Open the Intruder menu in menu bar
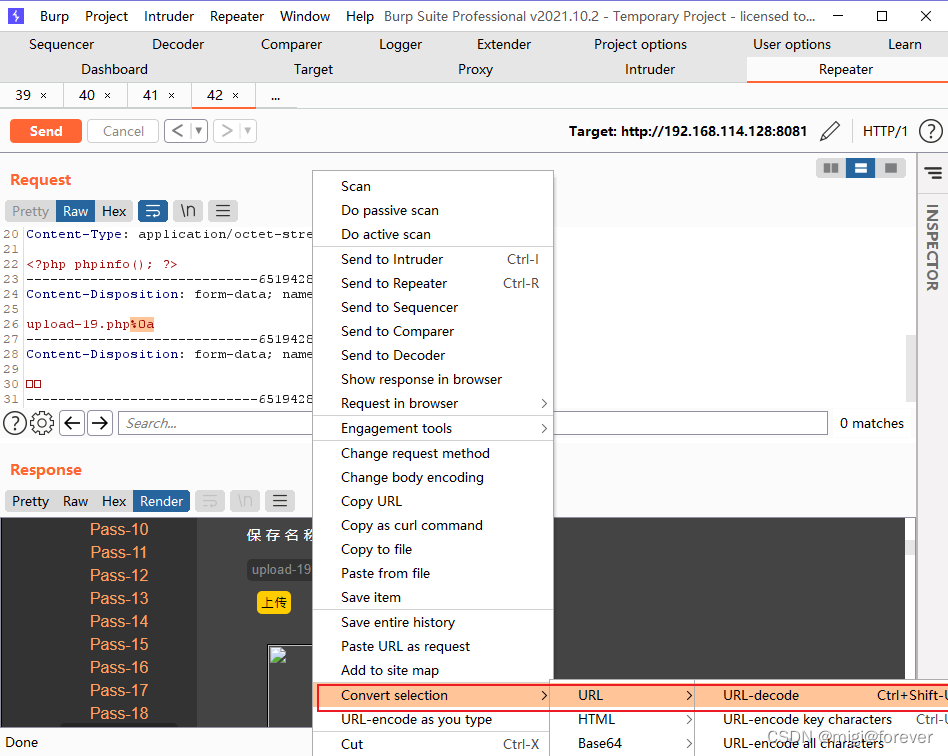The width and height of the screenshot is (948, 756). (x=169, y=16)
